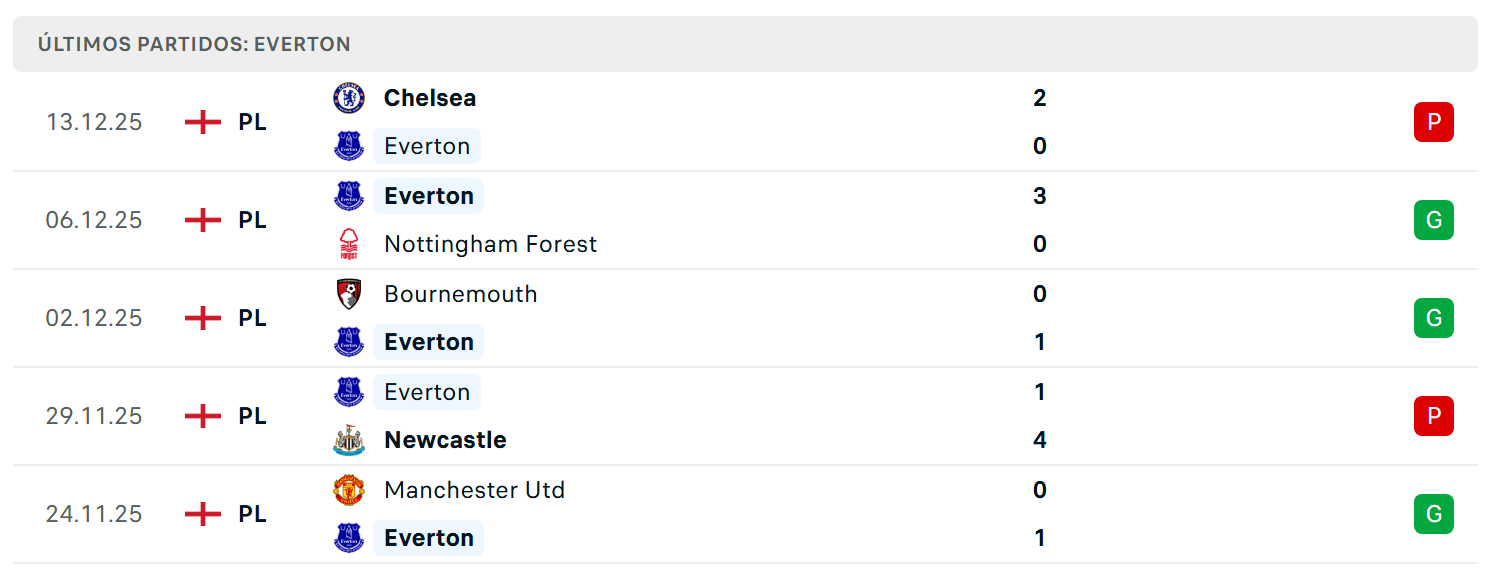Click the Últimos Partidos: Everton header
This screenshot has height=583, width=1495.
pyautogui.click(x=194, y=44)
